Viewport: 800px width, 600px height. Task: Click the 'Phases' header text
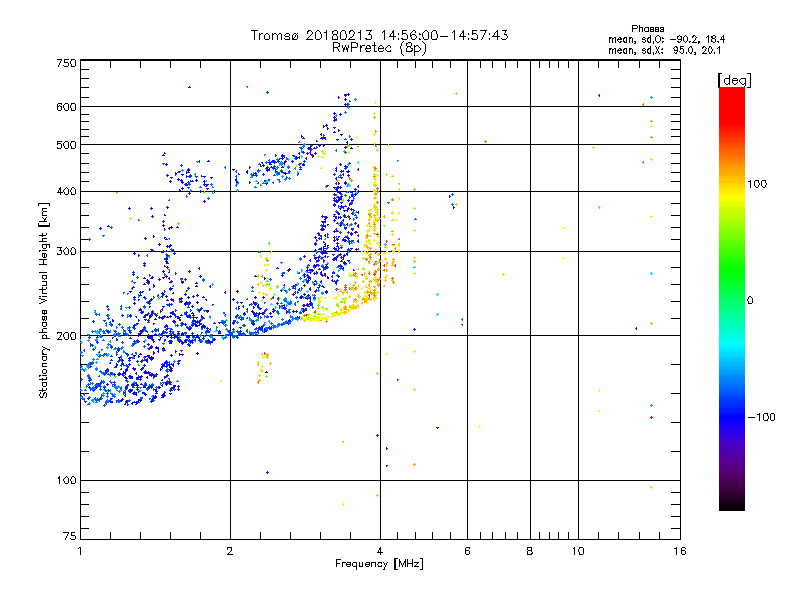click(x=647, y=29)
